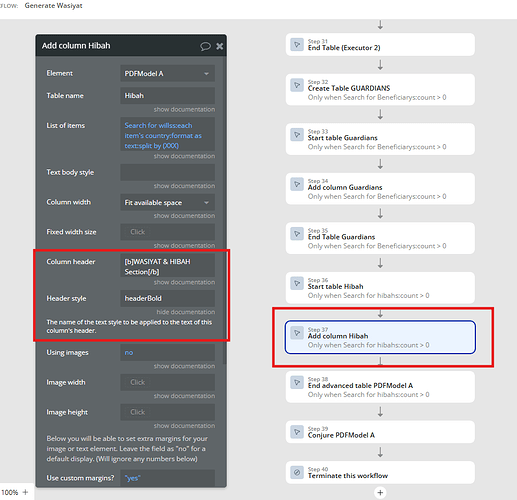Click the action icon of Step 39 Conjure PDFModel A

tap(297, 432)
